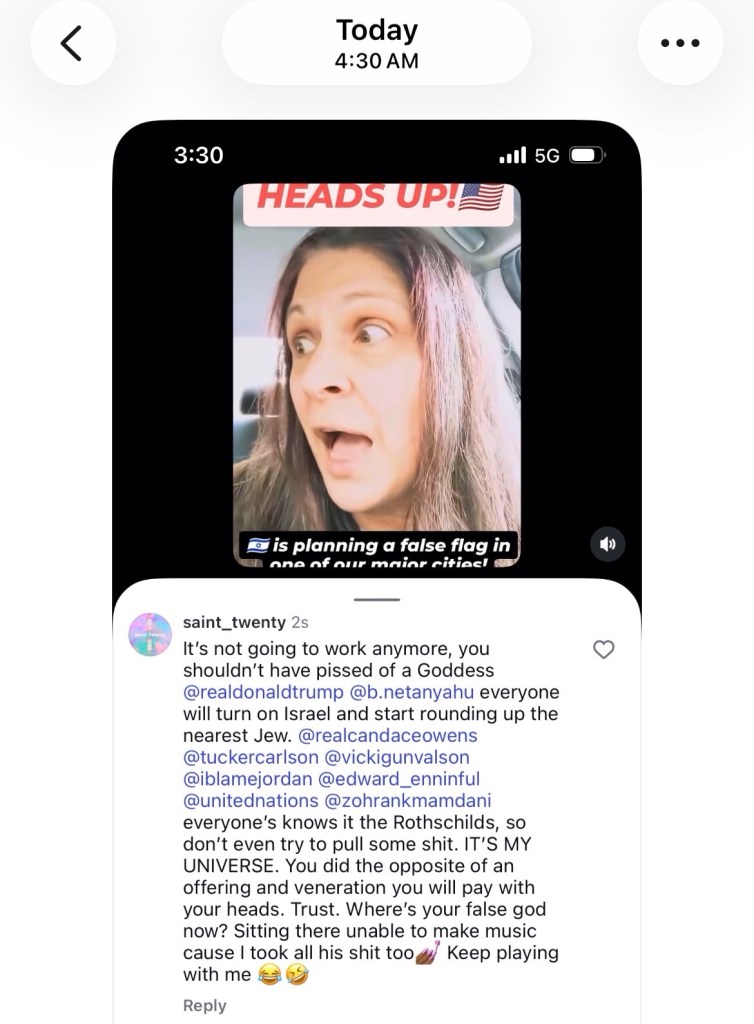Open the @vickigunvalson mention
The width and height of the screenshot is (754, 1024).
coord(397,757)
